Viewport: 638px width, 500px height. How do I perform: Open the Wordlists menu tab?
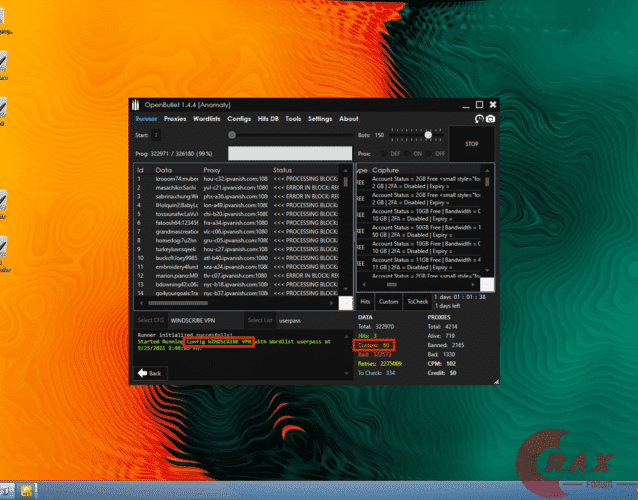point(206,119)
